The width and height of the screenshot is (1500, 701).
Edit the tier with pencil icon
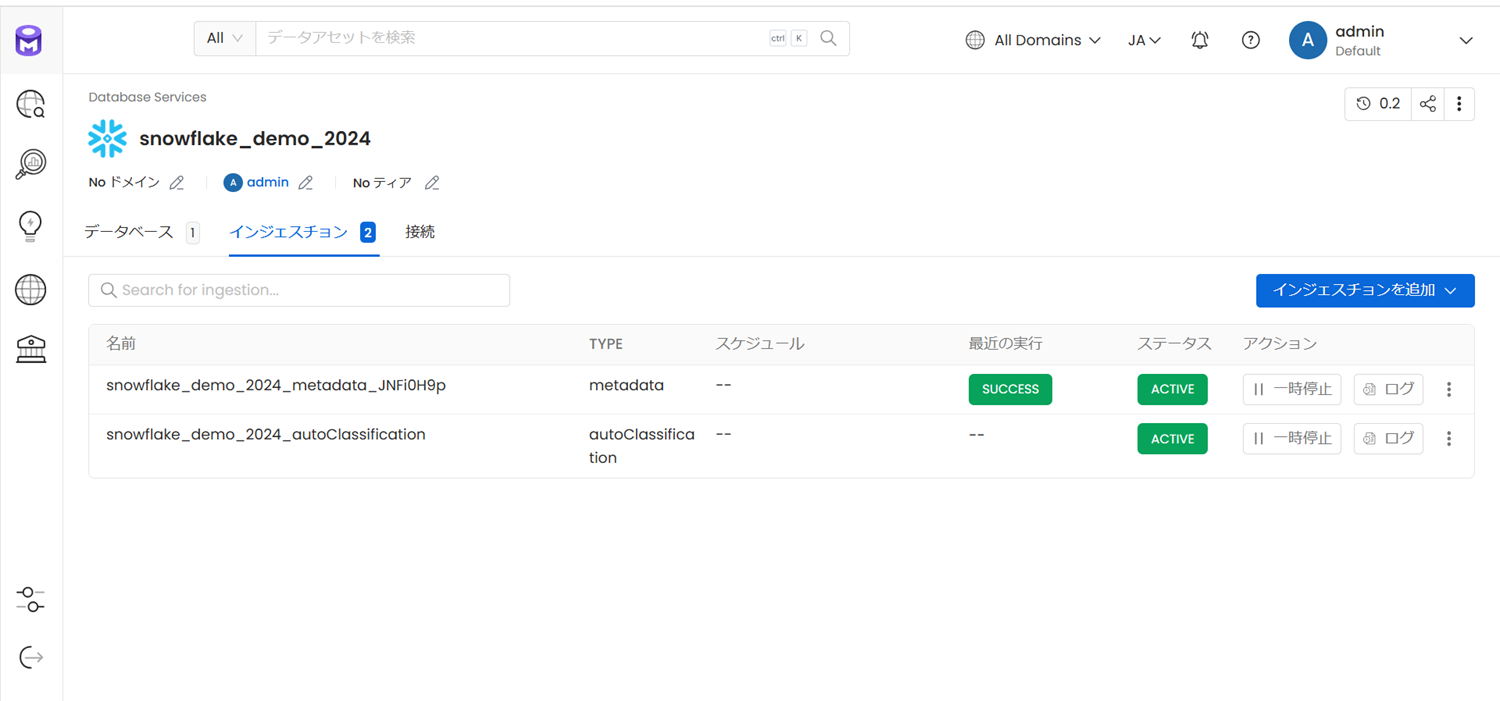[432, 183]
